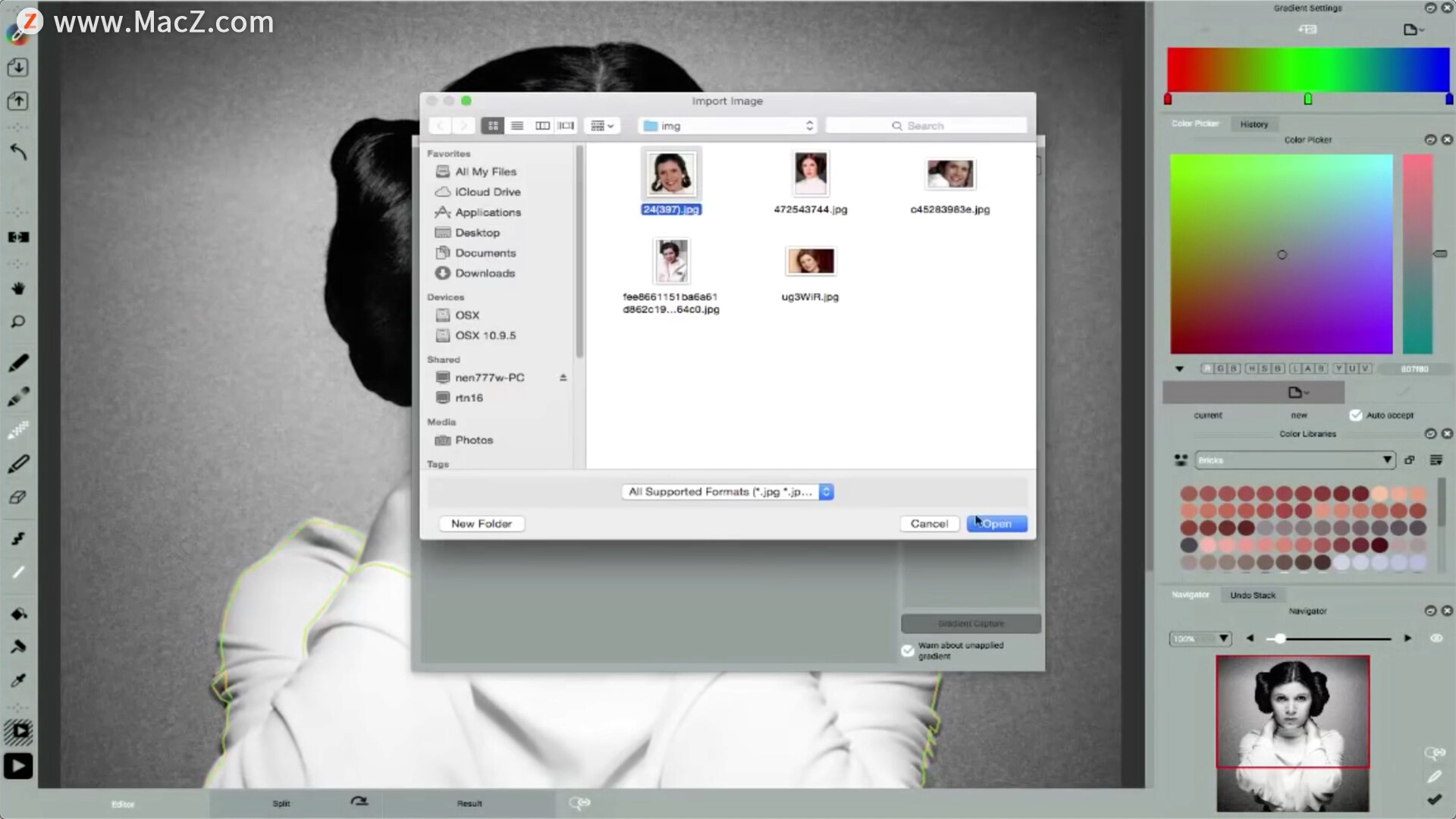Click the Search field in Import dialog

click(926, 126)
